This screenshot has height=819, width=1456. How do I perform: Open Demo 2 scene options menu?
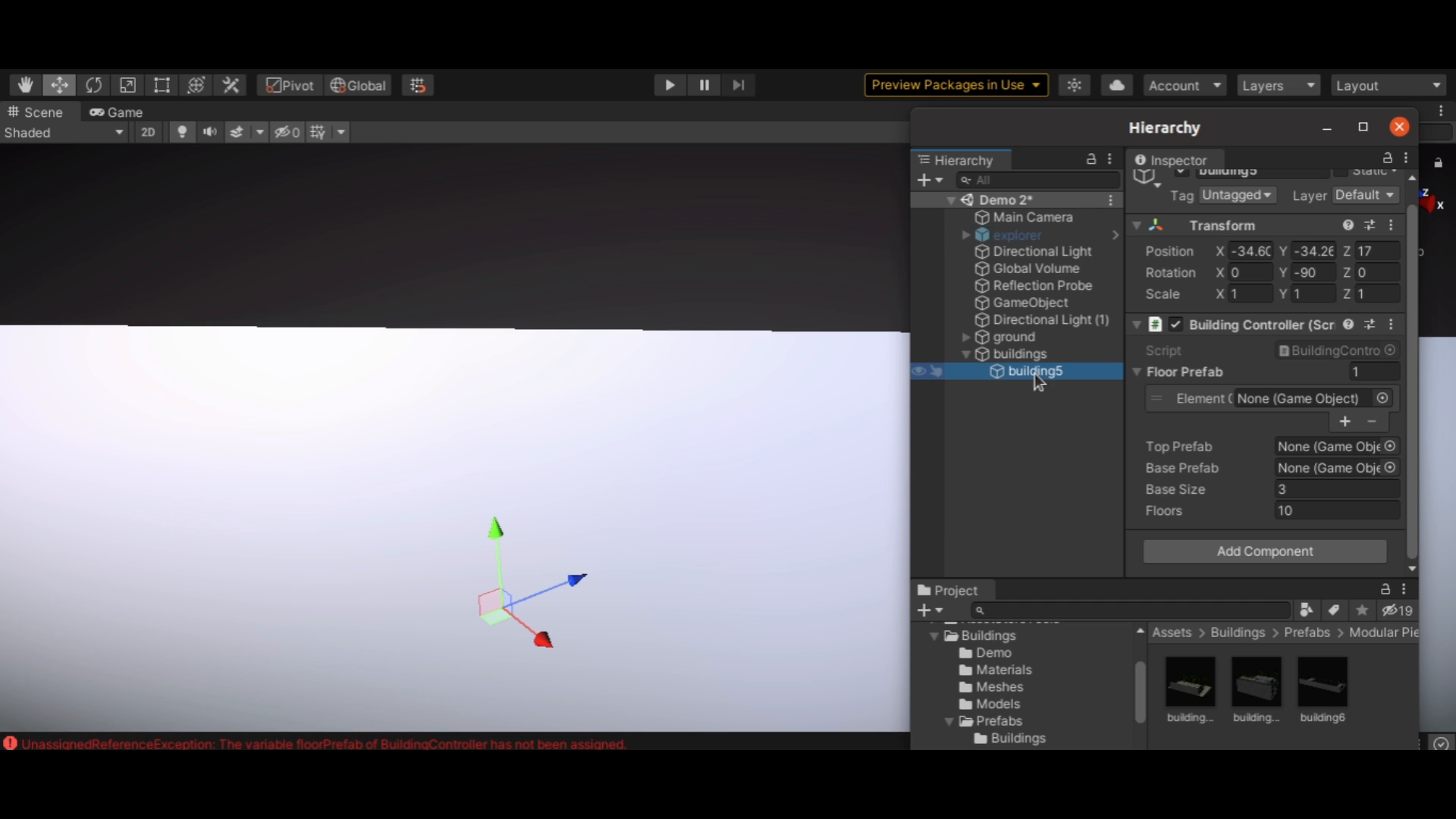[x=1110, y=200]
